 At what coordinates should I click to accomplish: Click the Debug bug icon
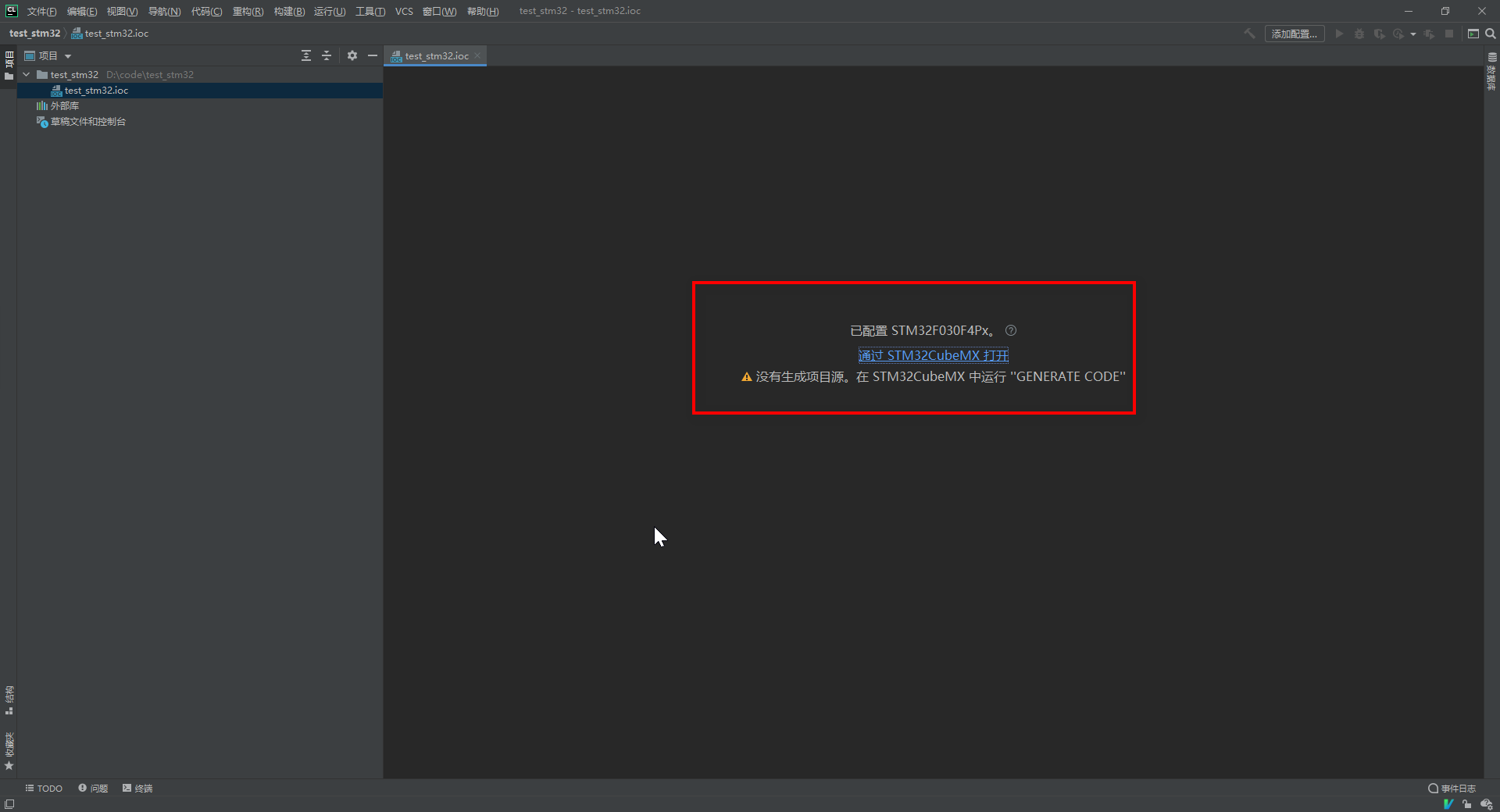(x=1359, y=34)
